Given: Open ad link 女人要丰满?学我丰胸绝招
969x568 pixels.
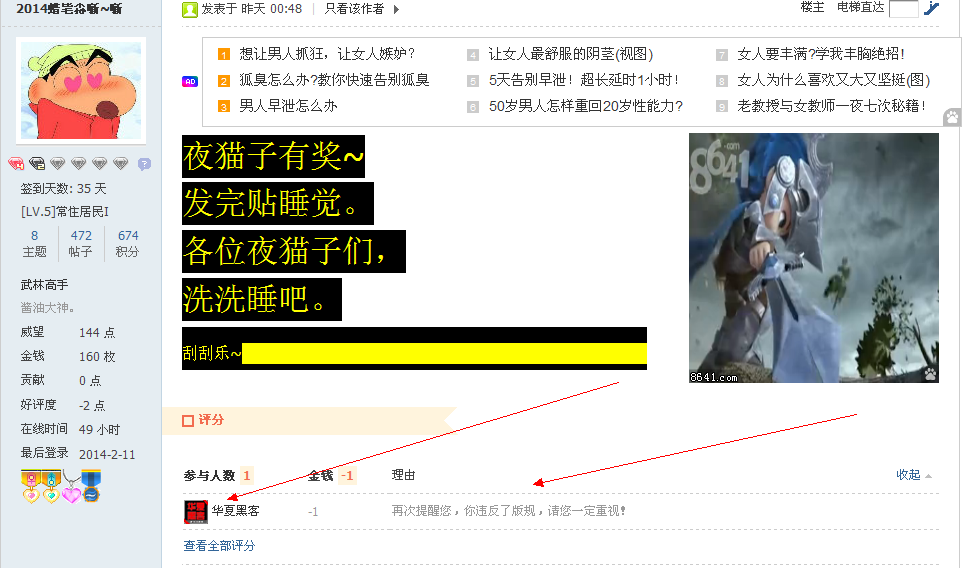Looking at the screenshot, I should pos(821,54).
